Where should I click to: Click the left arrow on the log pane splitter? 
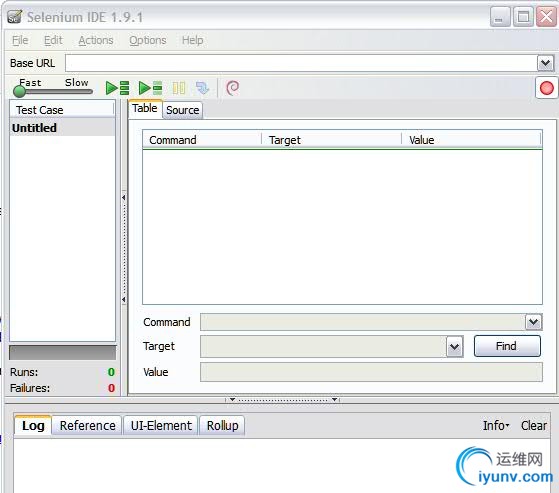232,399
